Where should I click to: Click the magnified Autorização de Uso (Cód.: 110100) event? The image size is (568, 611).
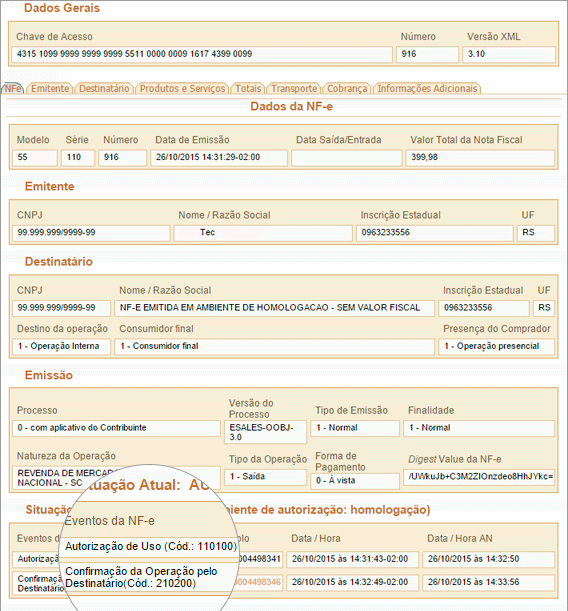tap(151, 547)
